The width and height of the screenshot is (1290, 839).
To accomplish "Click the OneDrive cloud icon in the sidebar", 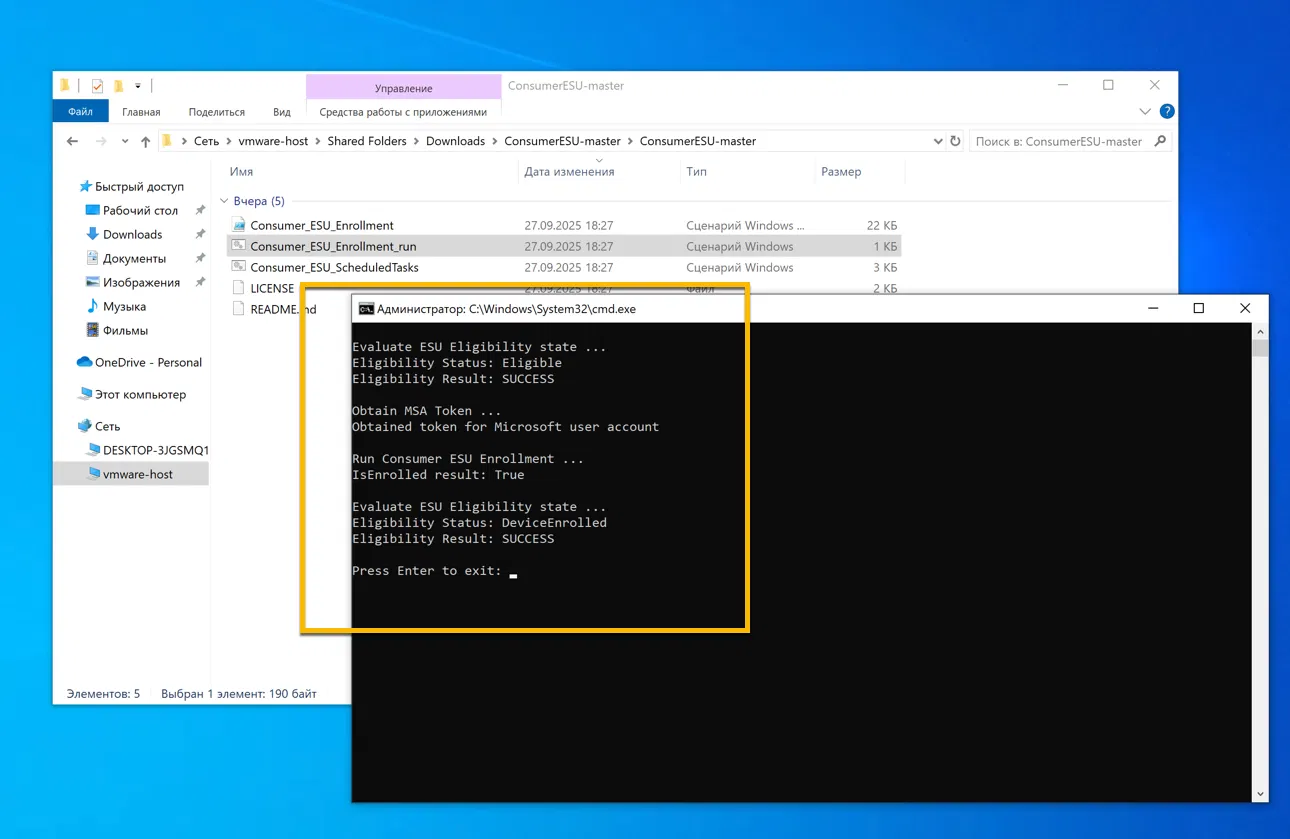I will pos(84,362).
